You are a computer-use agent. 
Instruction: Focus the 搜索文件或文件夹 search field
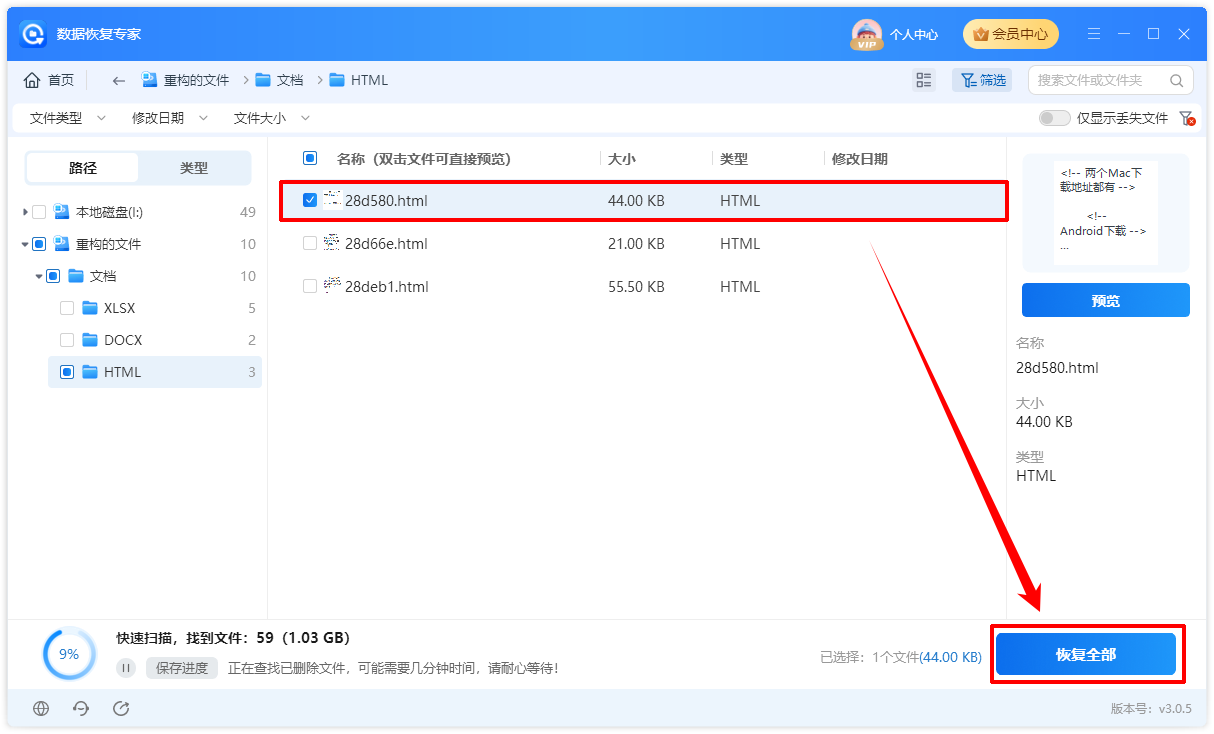[1111, 80]
